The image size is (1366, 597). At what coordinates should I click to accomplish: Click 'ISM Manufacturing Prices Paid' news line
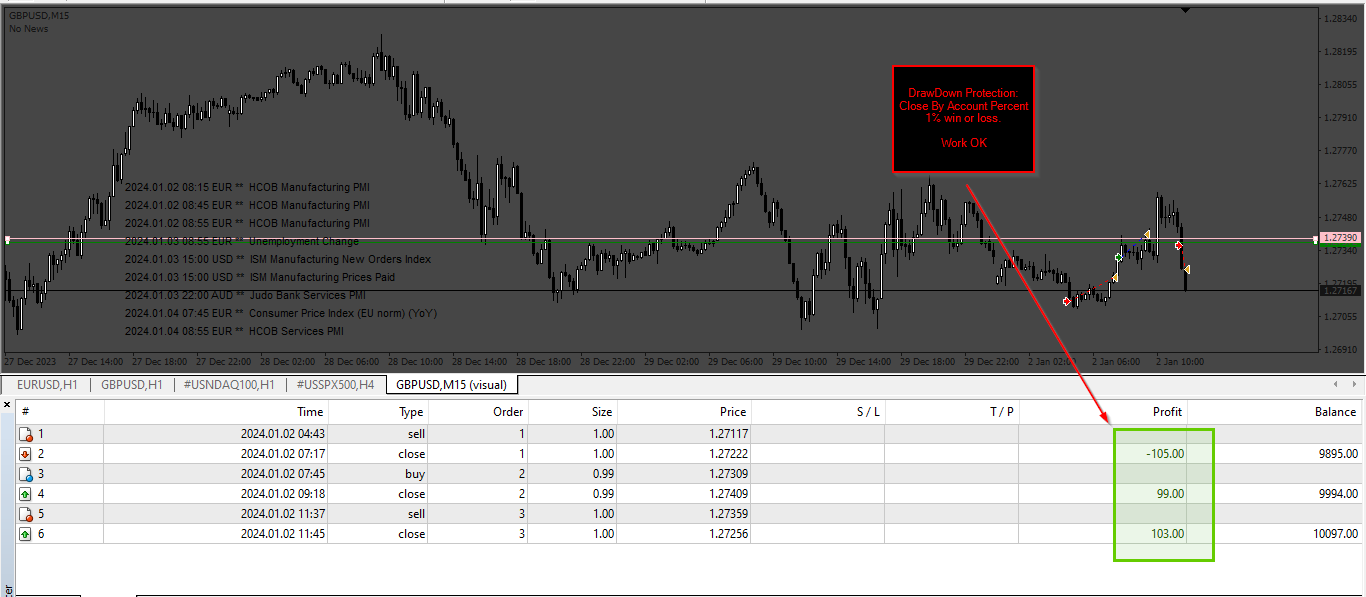point(260,277)
